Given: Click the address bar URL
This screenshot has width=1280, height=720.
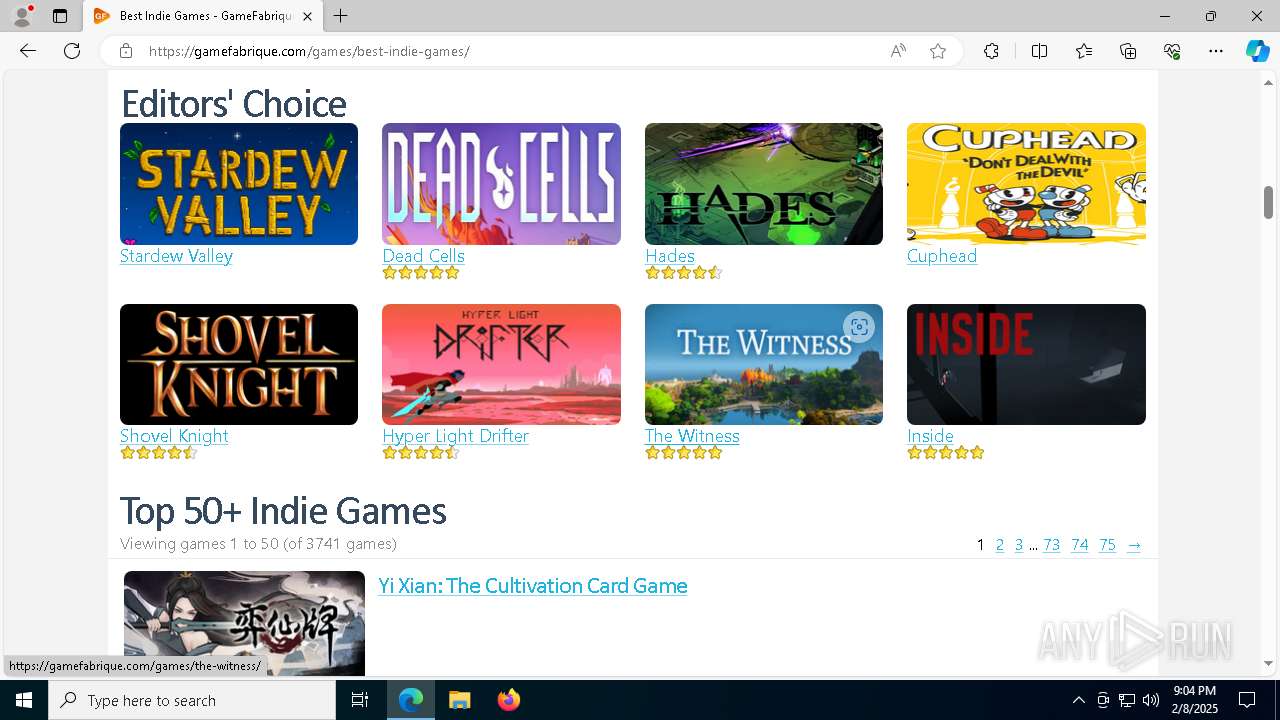Looking at the screenshot, I should (309, 51).
